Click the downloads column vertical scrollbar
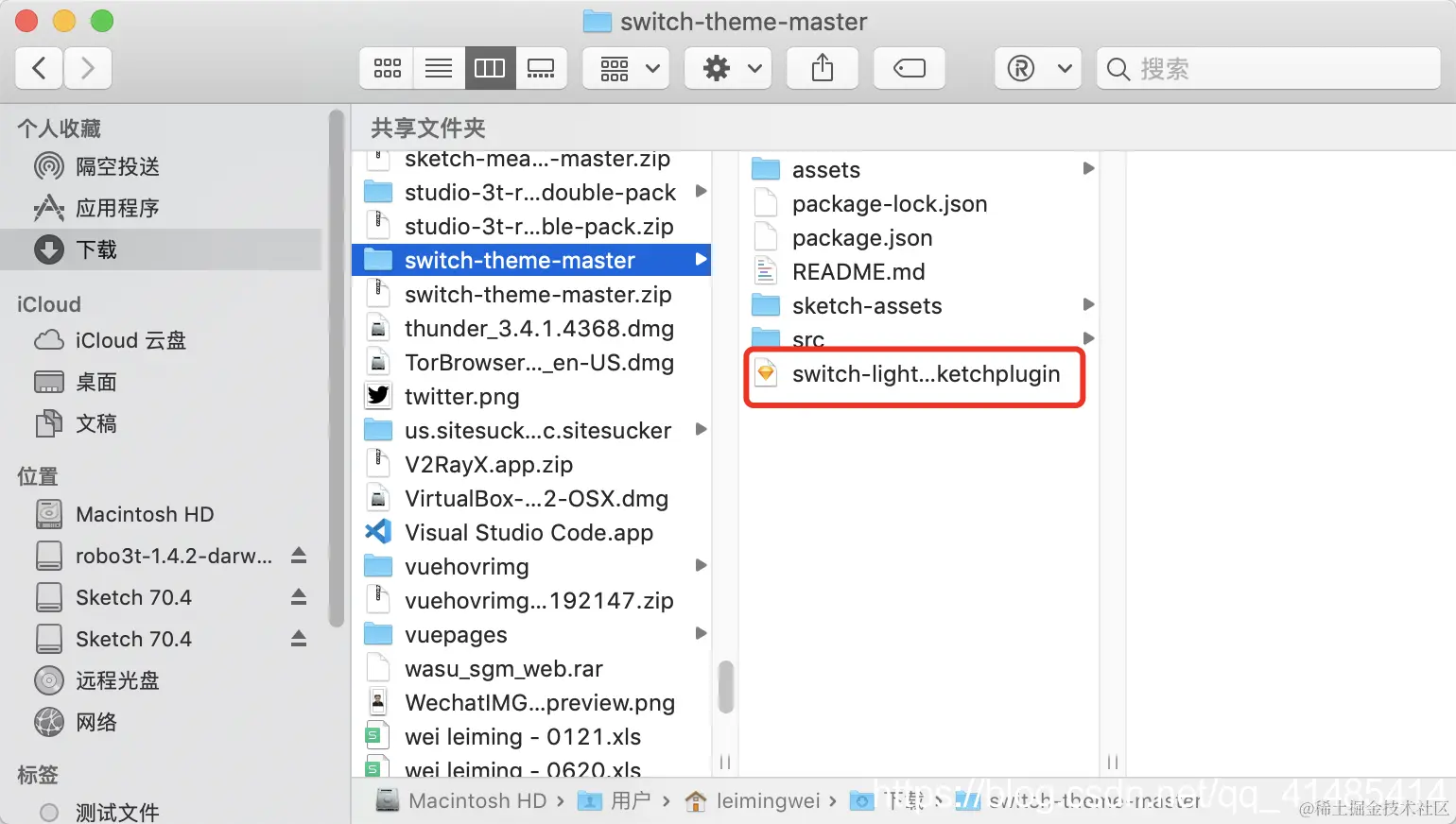Image resolution: width=1456 pixels, height=824 pixels. click(x=726, y=687)
